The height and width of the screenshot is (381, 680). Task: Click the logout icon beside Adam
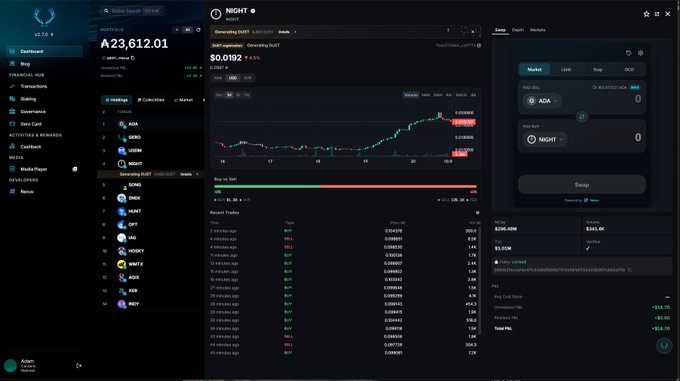click(78, 365)
